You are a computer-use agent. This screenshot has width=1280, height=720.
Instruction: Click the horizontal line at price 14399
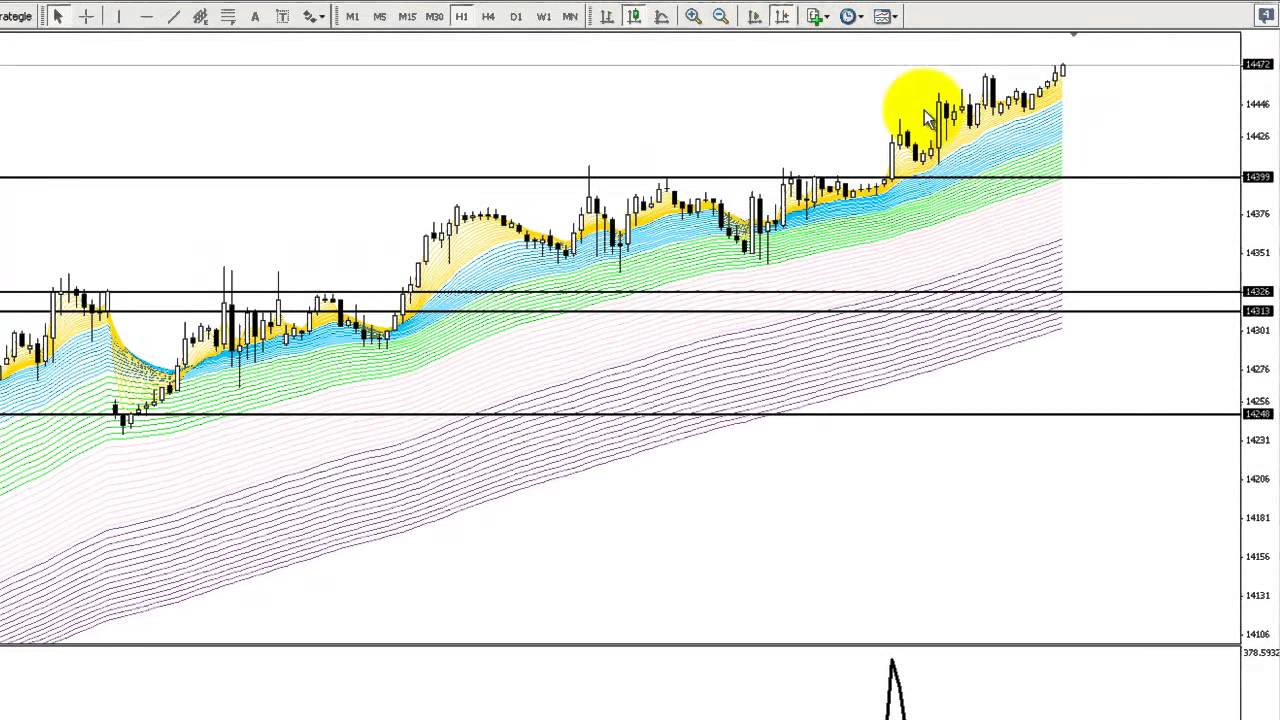[x=620, y=178]
